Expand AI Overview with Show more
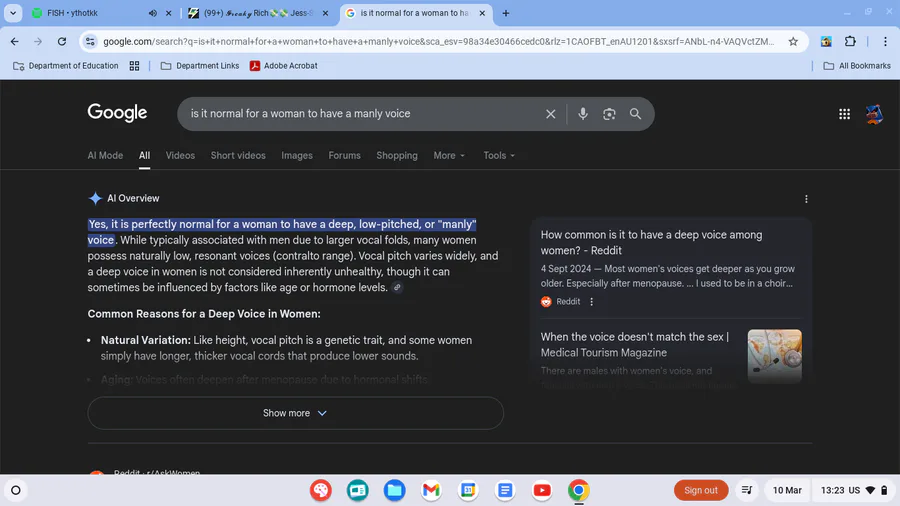The height and width of the screenshot is (506, 900). click(296, 413)
